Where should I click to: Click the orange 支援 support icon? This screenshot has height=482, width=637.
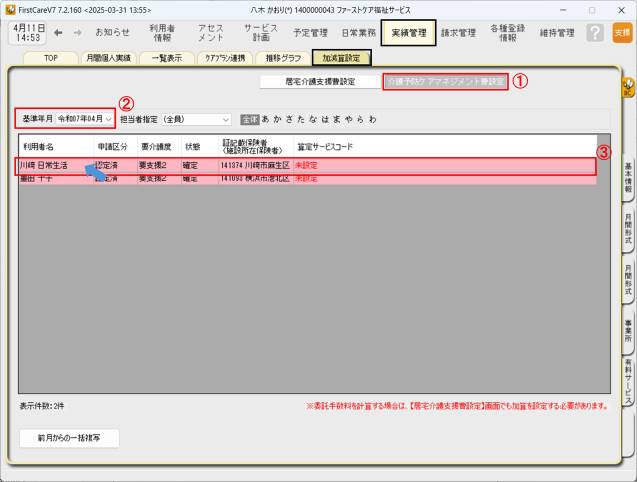[x=622, y=32]
